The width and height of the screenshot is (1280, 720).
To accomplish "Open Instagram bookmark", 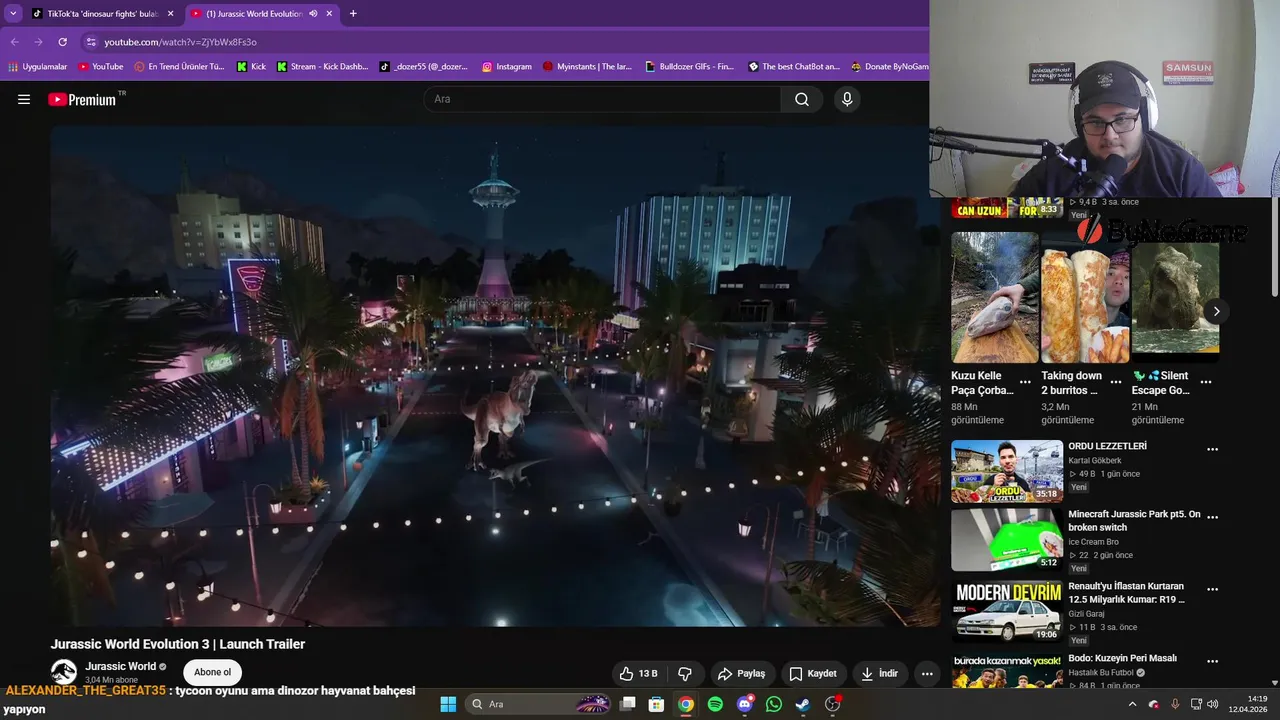I will click(x=507, y=67).
